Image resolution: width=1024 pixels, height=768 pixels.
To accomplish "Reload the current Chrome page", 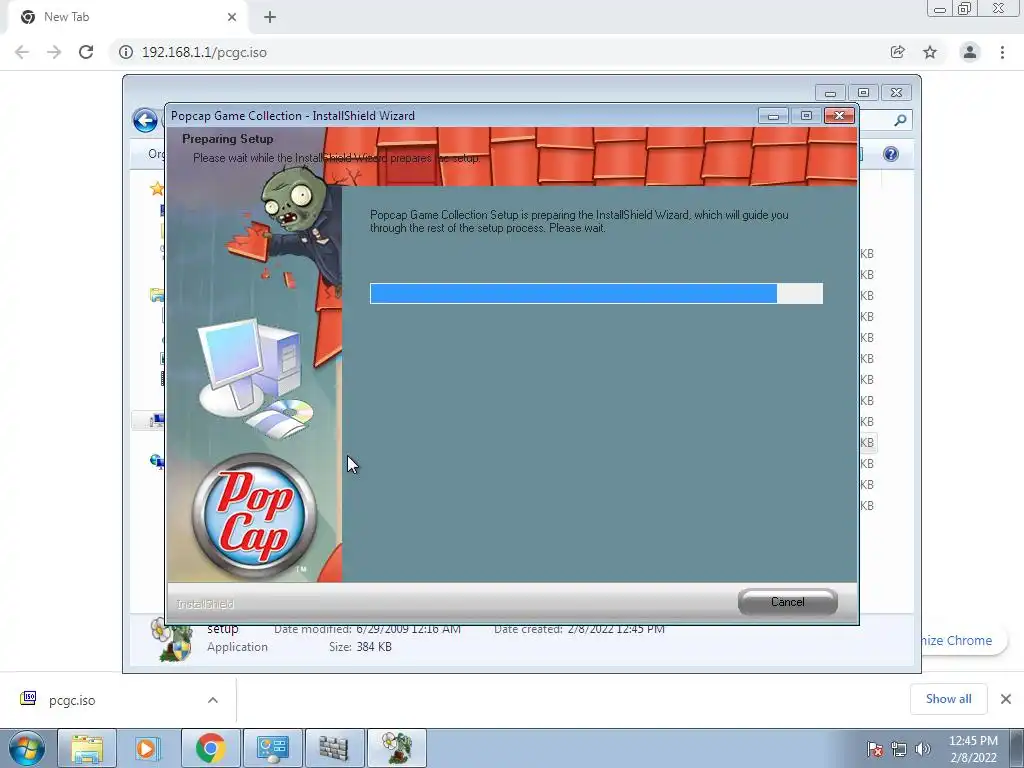I will click(x=86, y=52).
